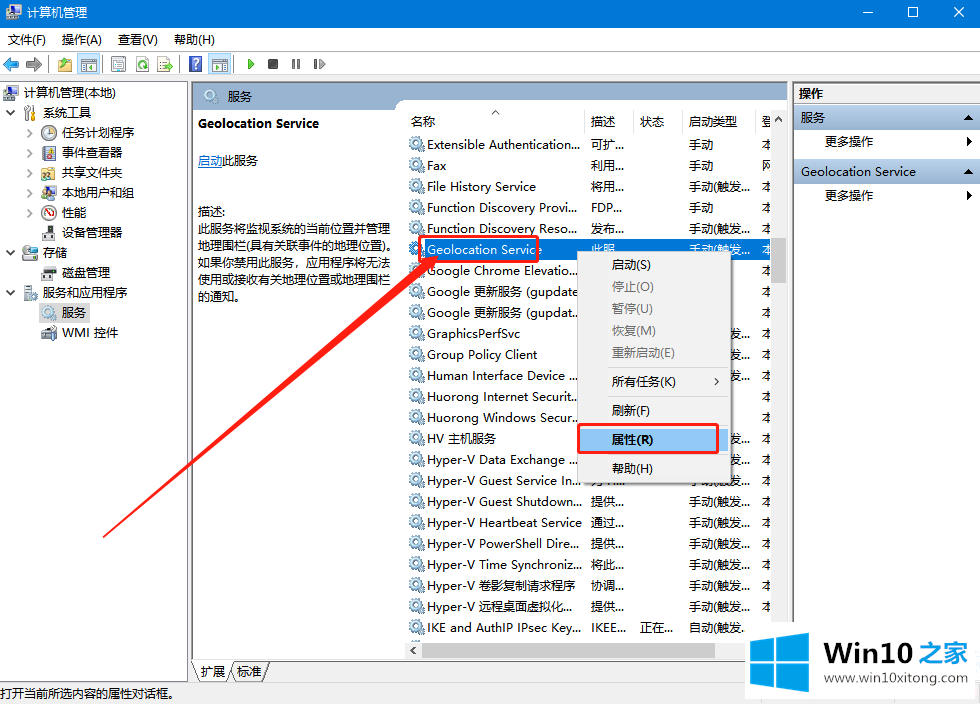The image size is (980, 704).
Task: Click the Refresh toolbar icon
Action: (x=142, y=64)
